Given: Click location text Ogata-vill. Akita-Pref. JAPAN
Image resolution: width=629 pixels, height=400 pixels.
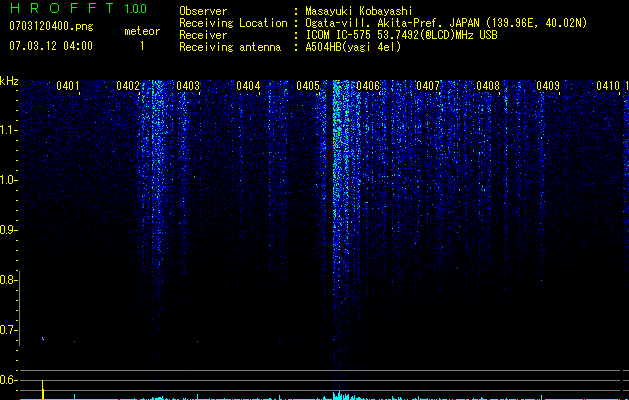Looking at the screenshot, I should pos(392,23).
